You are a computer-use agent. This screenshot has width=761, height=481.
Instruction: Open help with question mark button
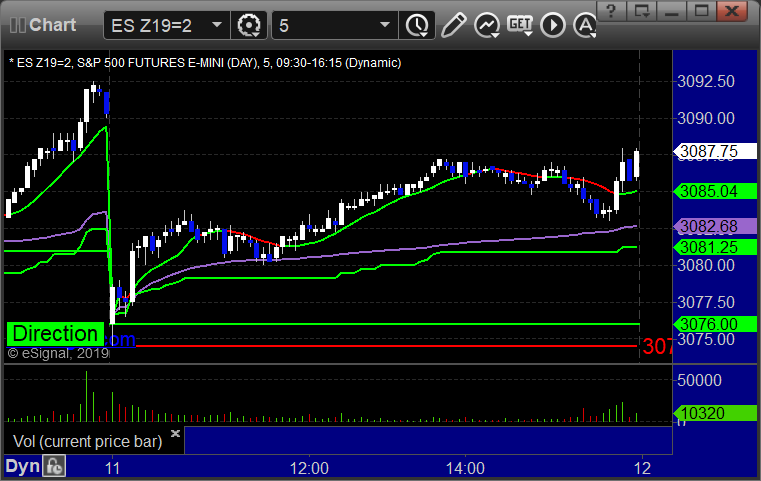point(611,11)
